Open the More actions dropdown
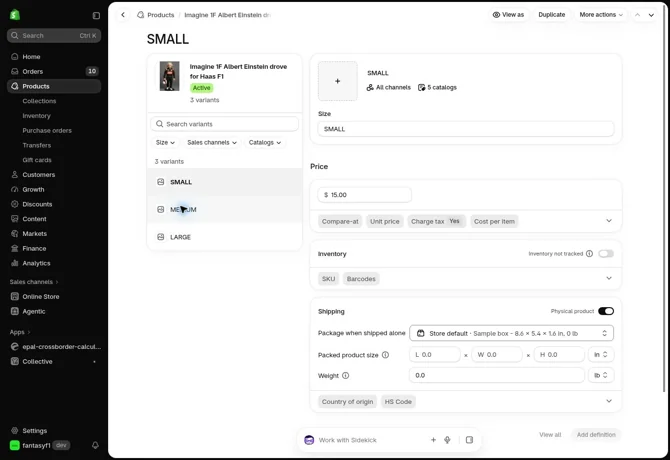670x460 pixels. [601, 15]
